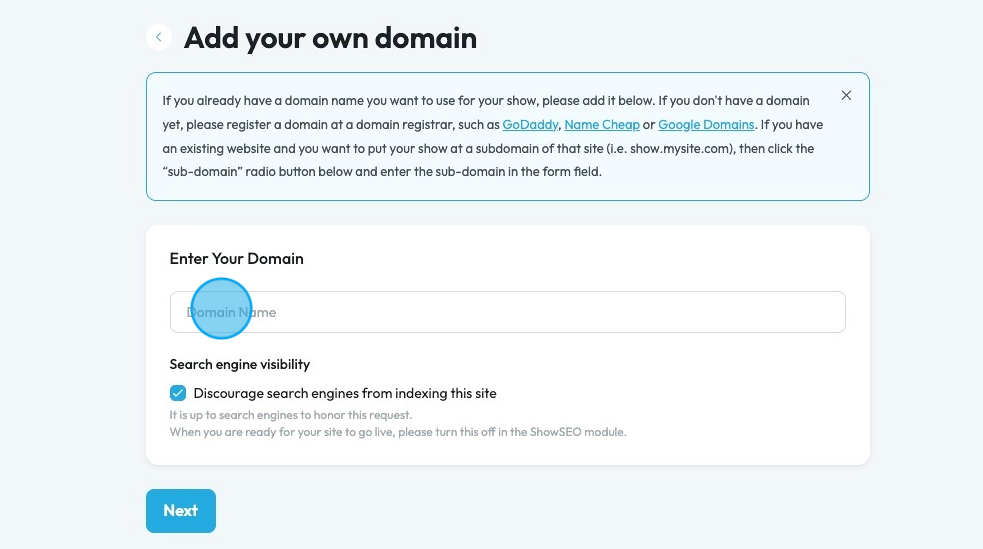Uncheck Discourage search engines checkbox
Viewport: 983px width, 549px height.
pos(178,393)
